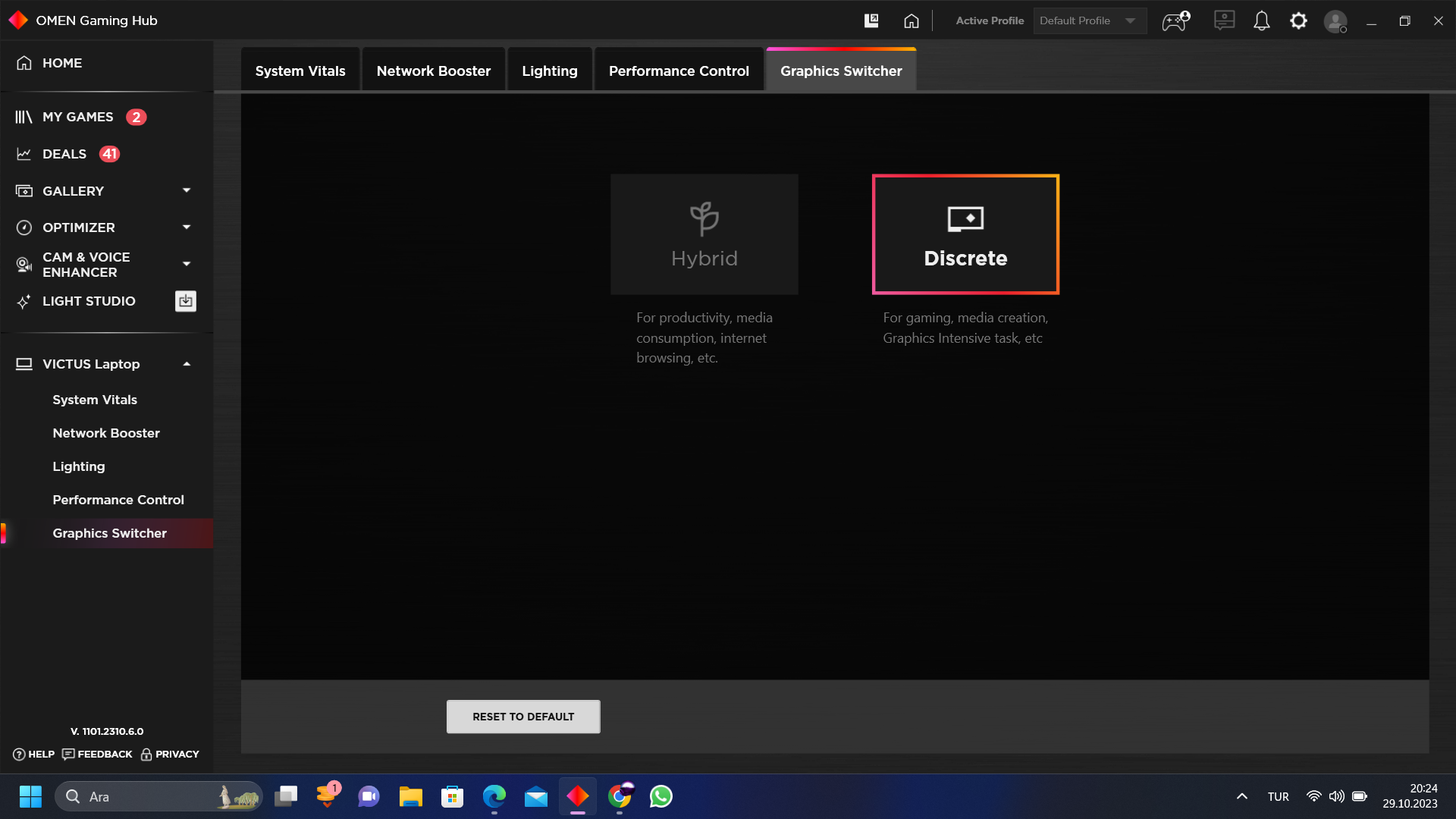Open the library icon in top bar
1456x819 pixels.
click(871, 20)
